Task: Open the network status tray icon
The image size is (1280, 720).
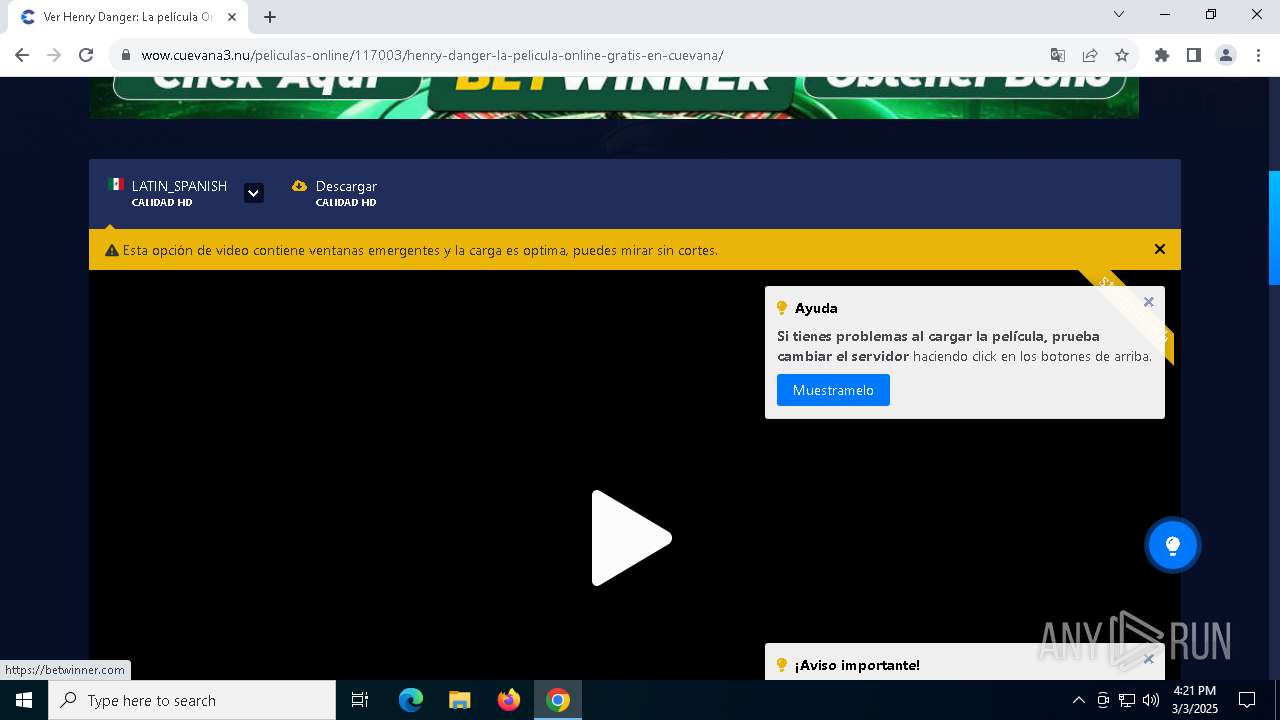Action: [1127, 700]
